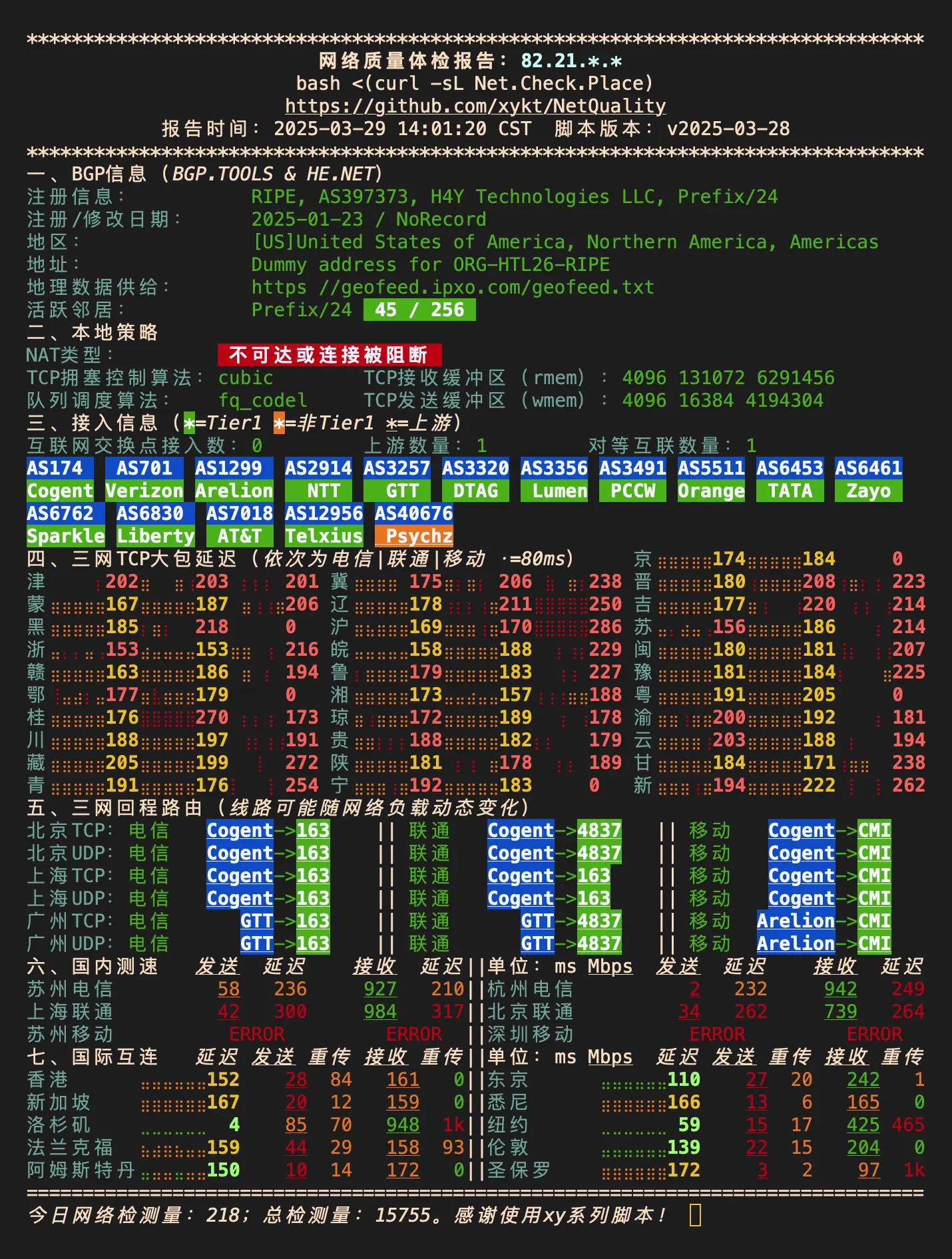This screenshot has width=952, height=1259.
Task: Click the AS7018 badge
Action: coord(240,513)
